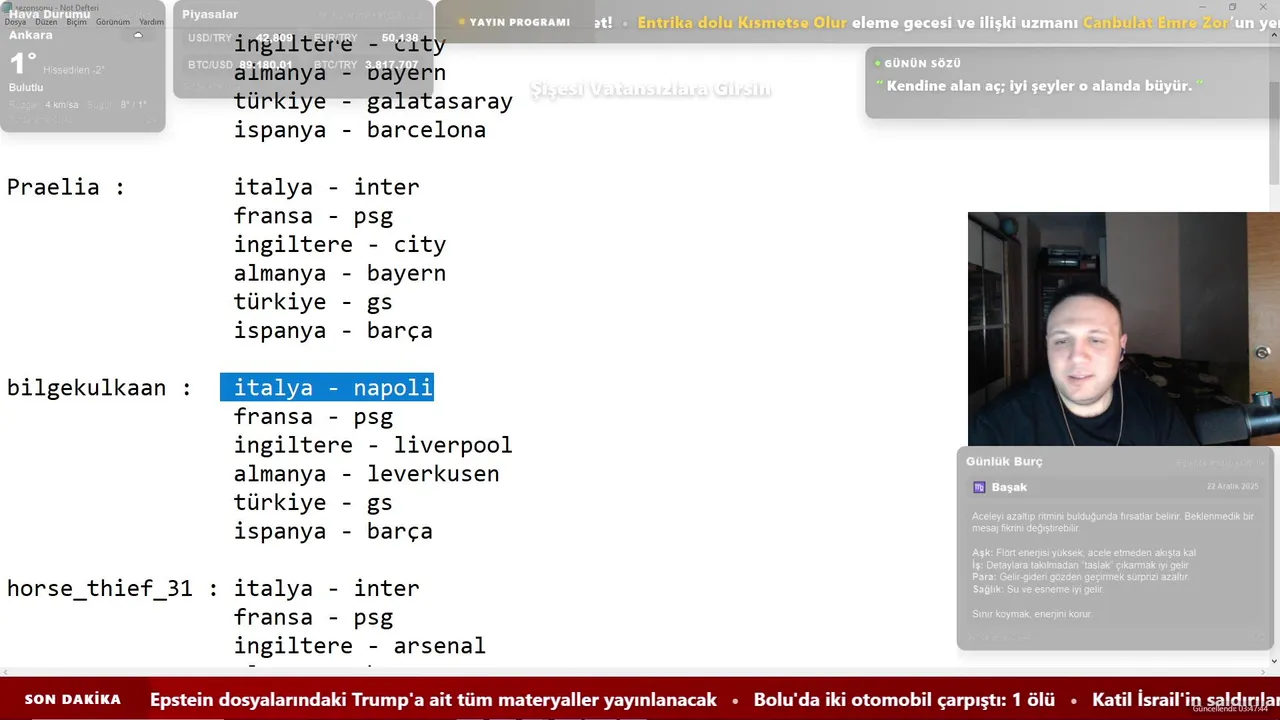
Task: Click the username 'bilgekulkaan :'
Action: pos(99,388)
